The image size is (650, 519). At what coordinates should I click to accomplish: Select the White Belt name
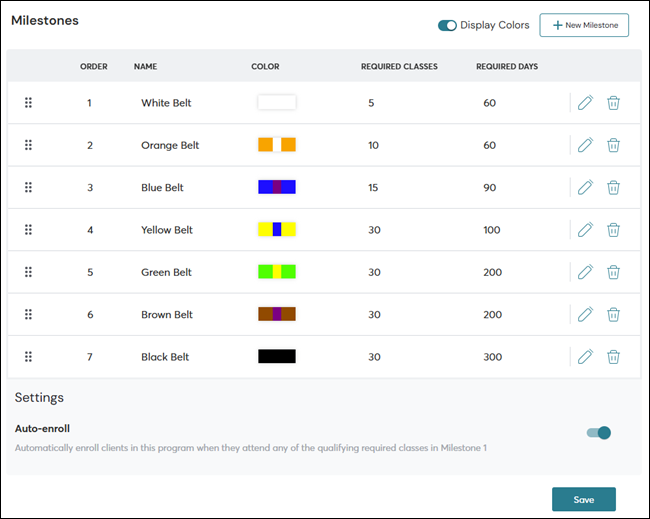[166, 103]
